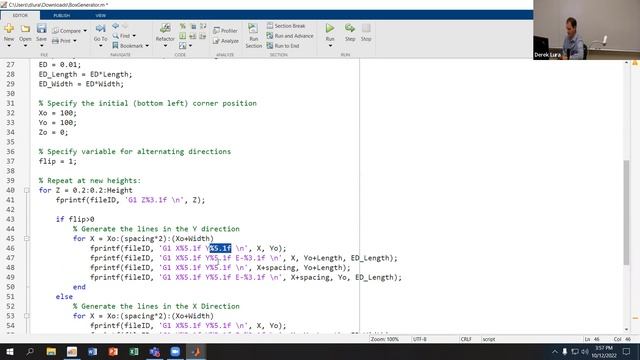Switch to the PUBLISH tab
640x360 pixels.
62,16
